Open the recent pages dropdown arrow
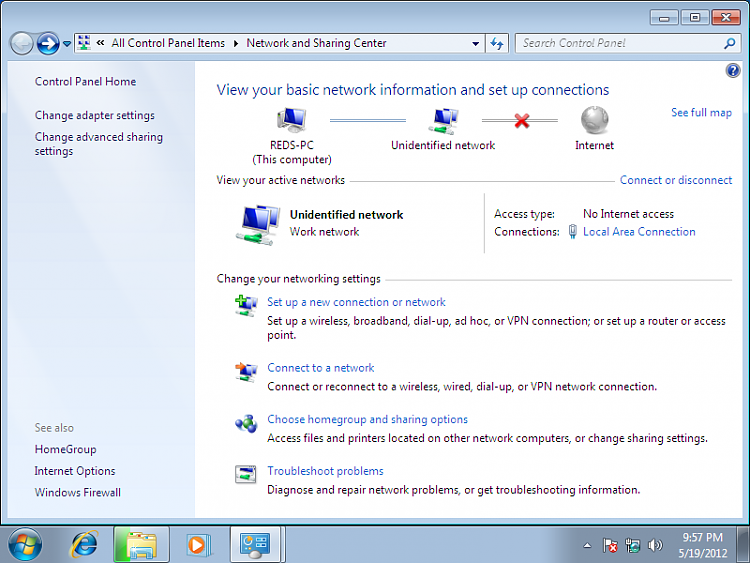The width and height of the screenshot is (750, 563). pos(67,44)
